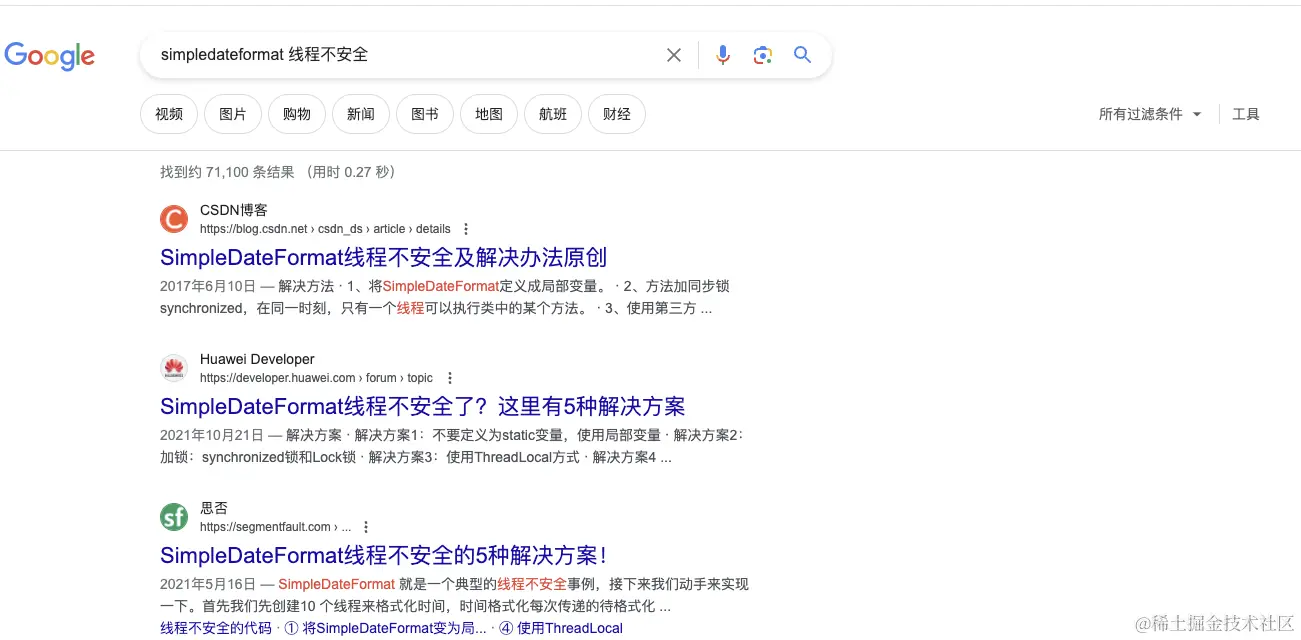Start voice search with microphone icon

(723, 55)
